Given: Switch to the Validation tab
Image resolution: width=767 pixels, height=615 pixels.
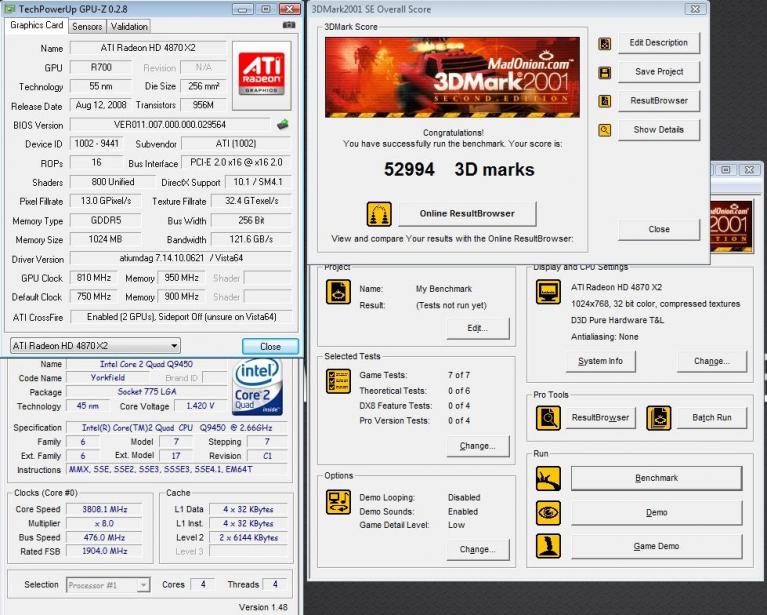Looking at the screenshot, I should click(x=129, y=26).
